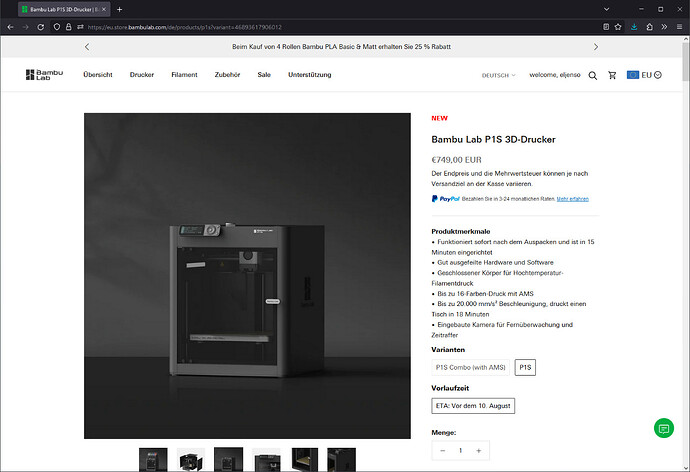Select the third product thumbnail
Screen dimensions: 690x472
[x=228, y=460]
